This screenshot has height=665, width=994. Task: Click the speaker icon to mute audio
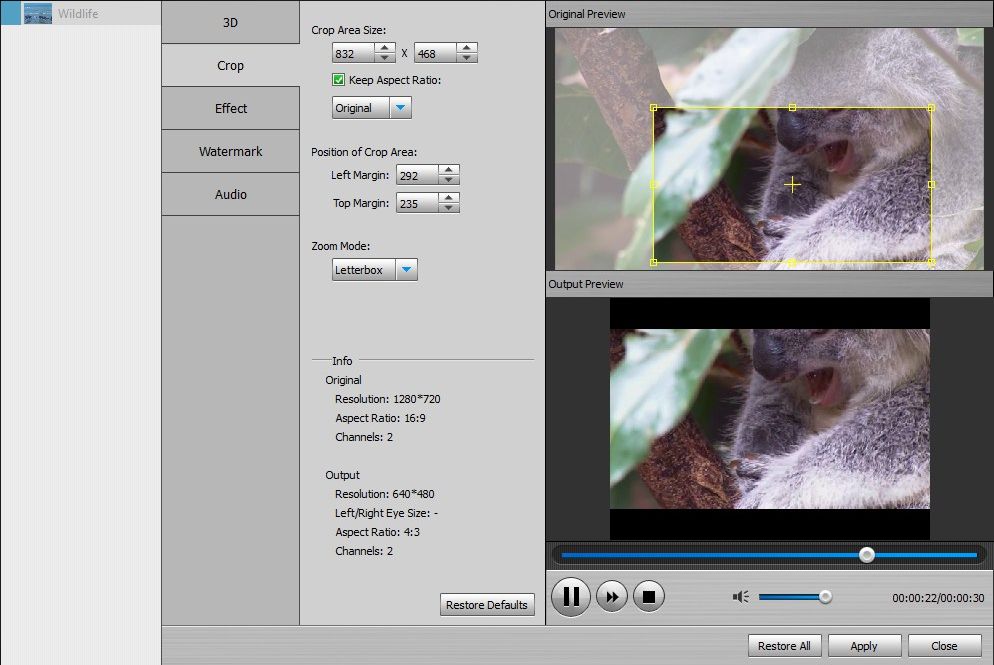click(740, 596)
